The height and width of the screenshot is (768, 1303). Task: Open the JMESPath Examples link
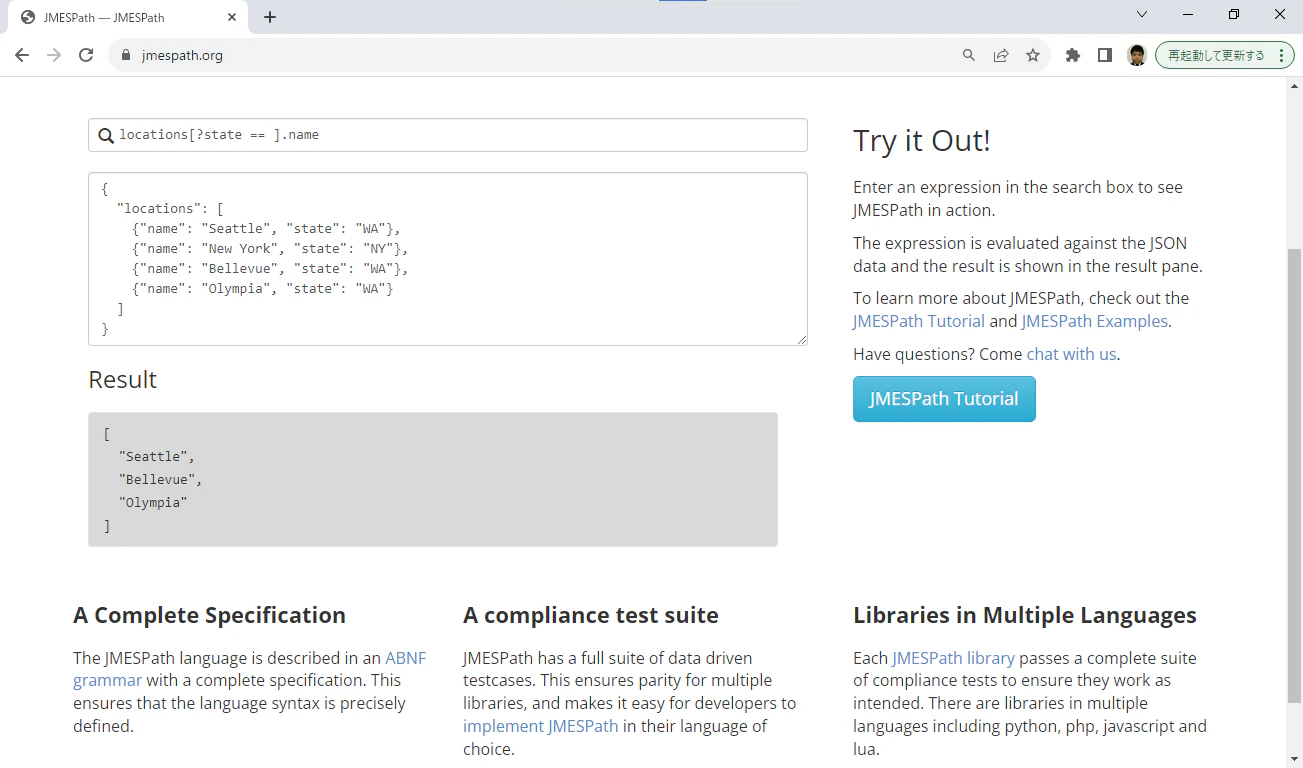tap(1094, 321)
